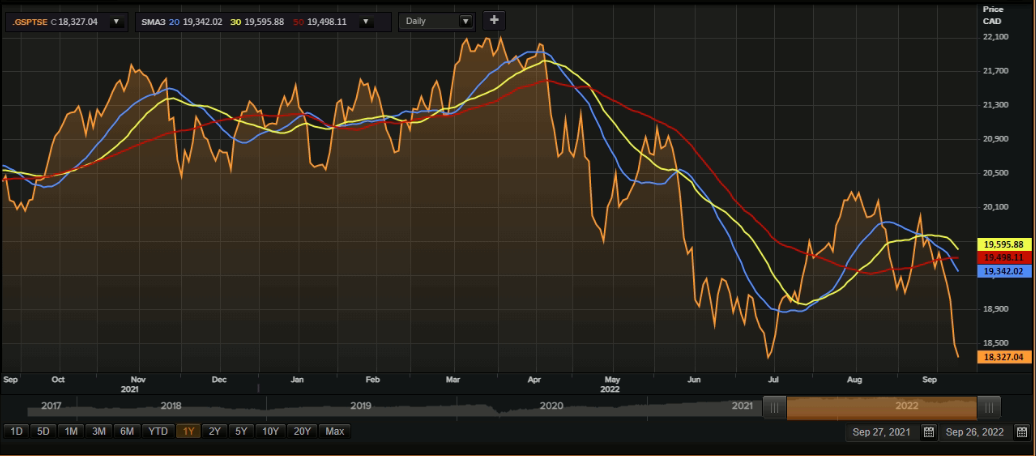The image size is (1036, 456).
Task: Click 2021 on the overview timeline
Action: (741, 406)
